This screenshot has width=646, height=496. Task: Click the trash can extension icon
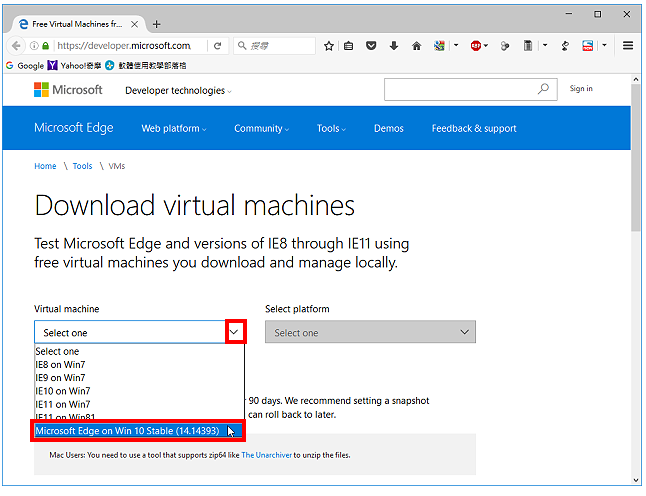pos(528,45)
